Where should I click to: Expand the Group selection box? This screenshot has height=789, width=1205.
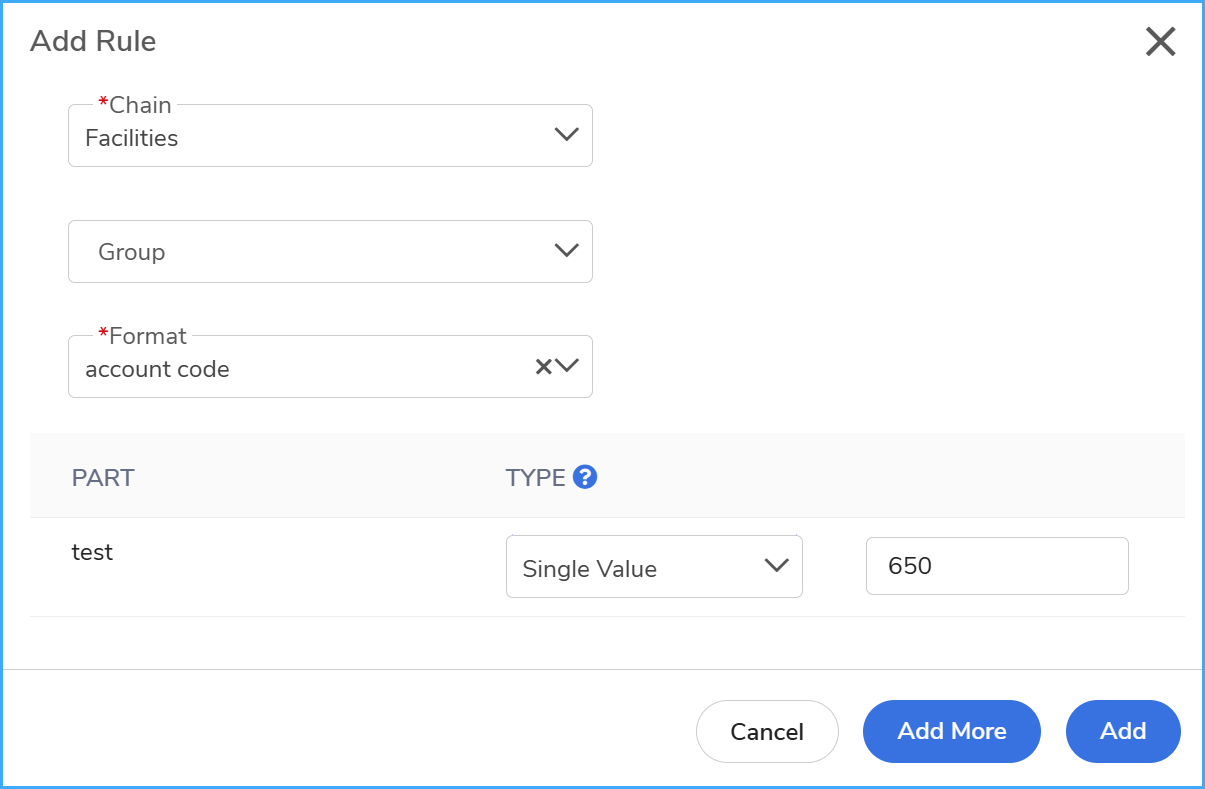tap(300, 252)
